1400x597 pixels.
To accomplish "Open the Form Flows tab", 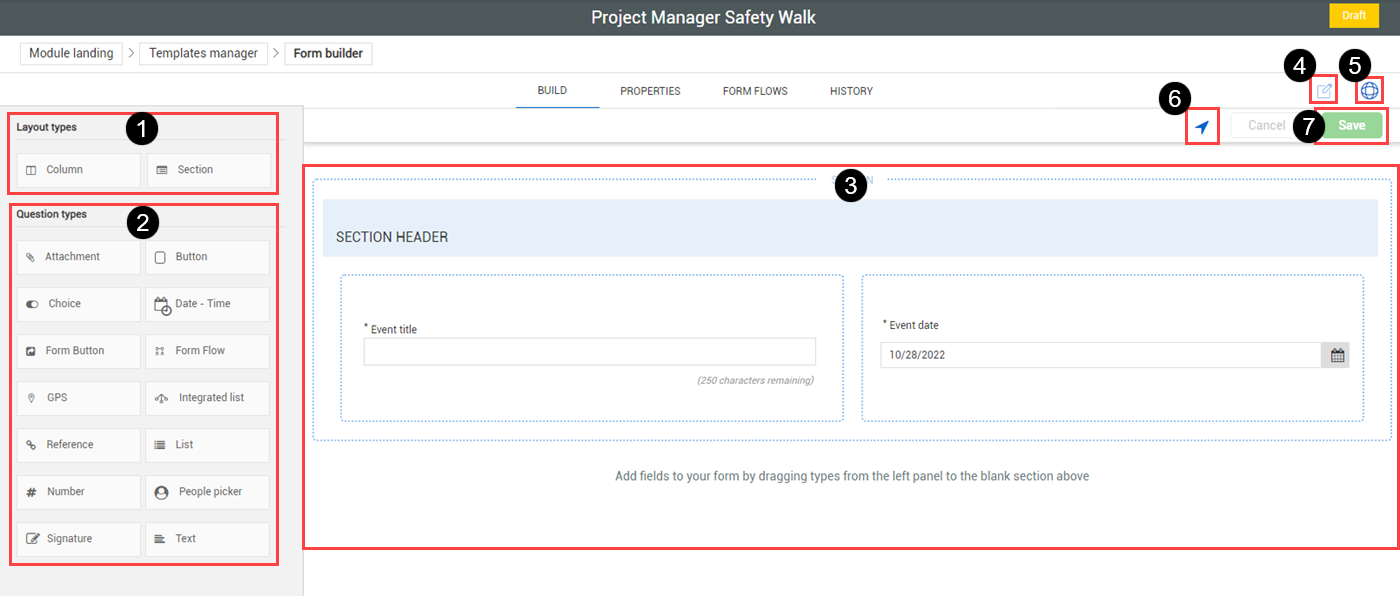I will [x=755, y=91].
